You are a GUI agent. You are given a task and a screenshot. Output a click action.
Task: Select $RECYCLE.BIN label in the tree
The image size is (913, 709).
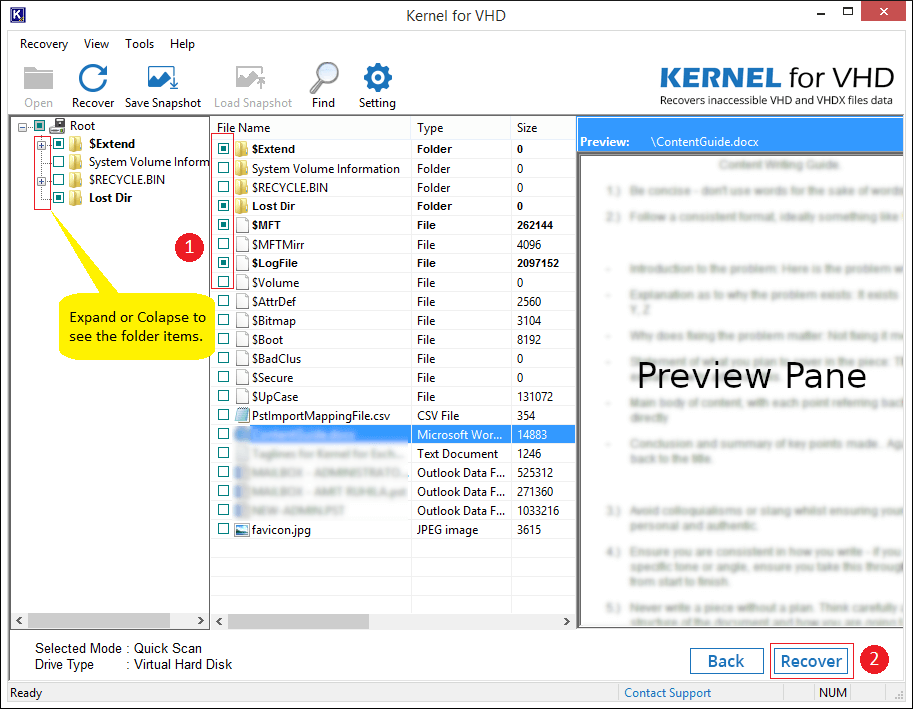[127, 180]
